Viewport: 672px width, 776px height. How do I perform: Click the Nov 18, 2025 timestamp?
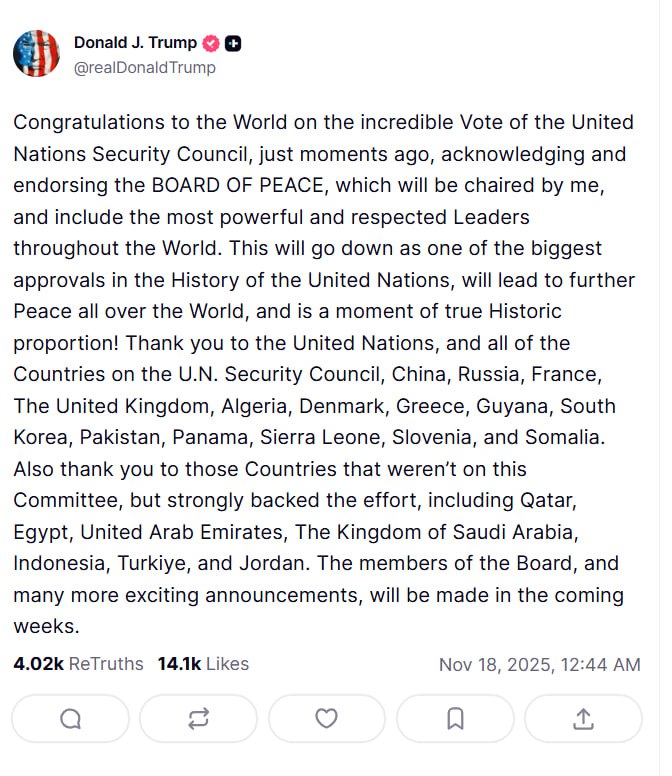(539, 664)
